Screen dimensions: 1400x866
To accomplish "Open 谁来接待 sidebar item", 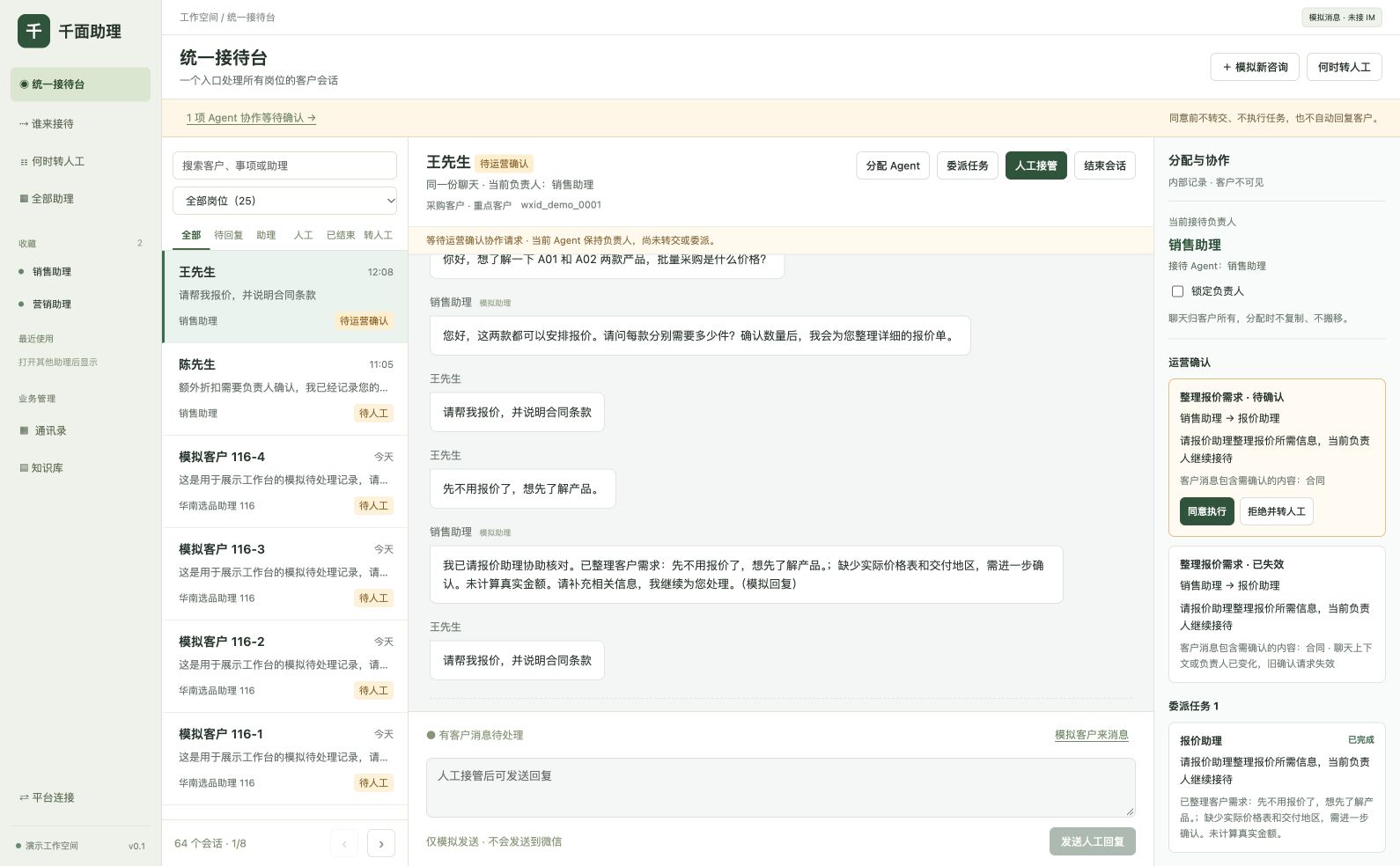I will (x=81, y=124).
